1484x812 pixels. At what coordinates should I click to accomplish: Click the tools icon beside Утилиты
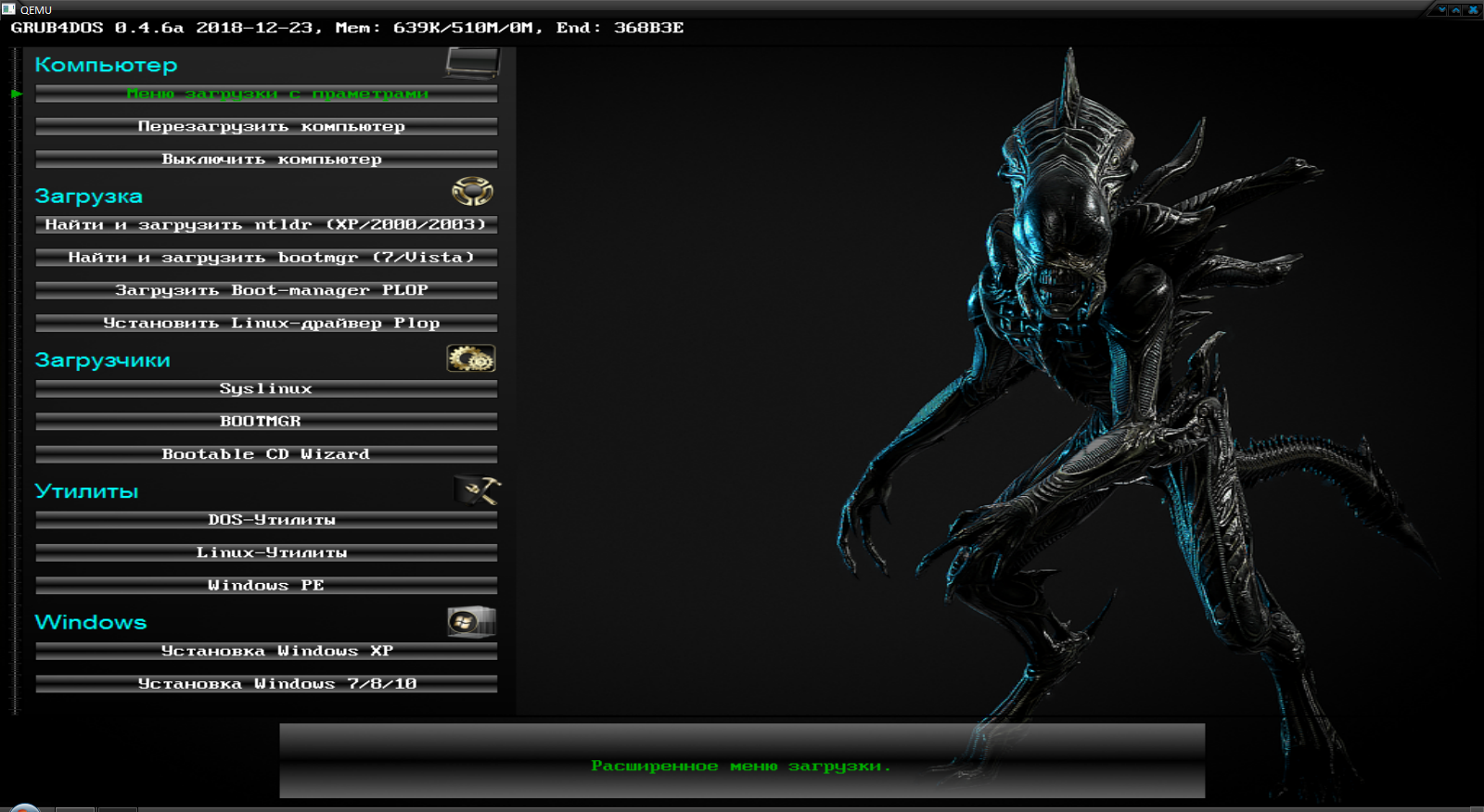coord(478,490)
